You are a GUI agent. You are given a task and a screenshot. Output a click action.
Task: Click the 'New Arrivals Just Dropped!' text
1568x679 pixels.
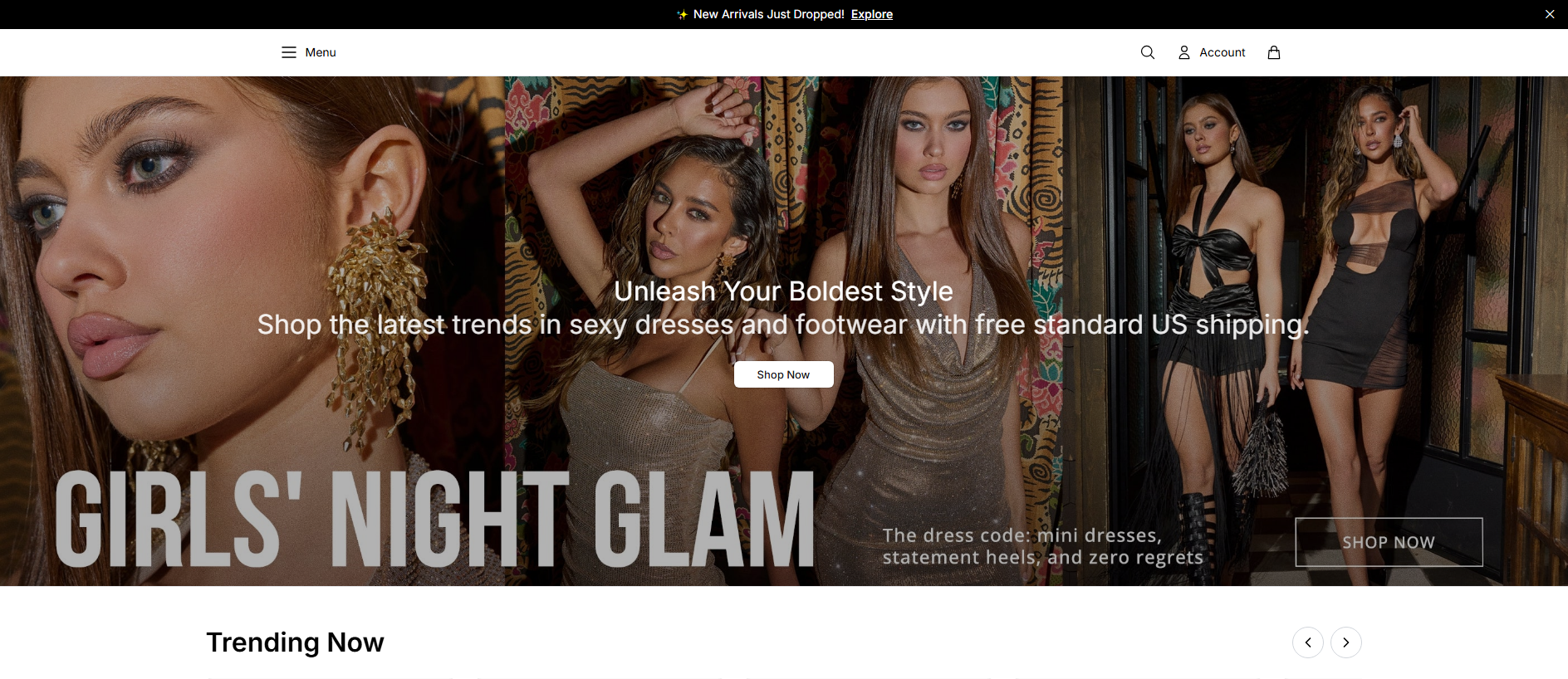pyautogui.click(x=769, y=14)
